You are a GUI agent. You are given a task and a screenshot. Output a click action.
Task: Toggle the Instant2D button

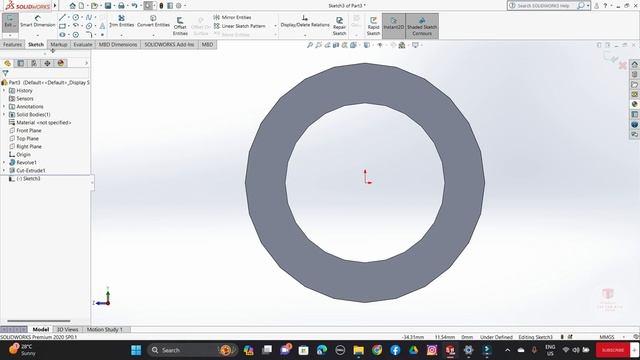[x=393, y=26]
